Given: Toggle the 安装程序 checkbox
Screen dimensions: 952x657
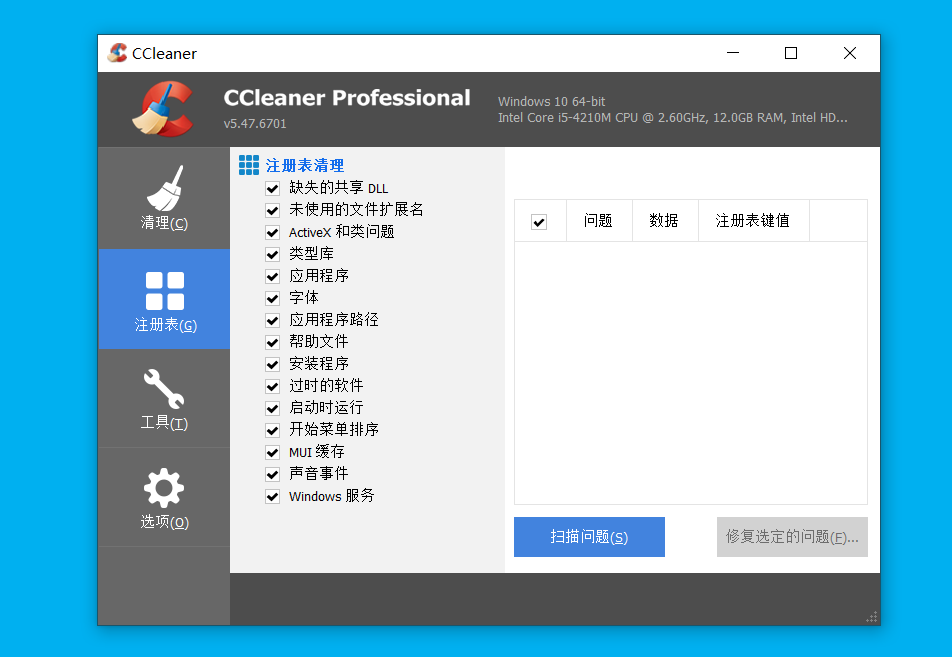Looking at the screenshot, I should point(273,364).
